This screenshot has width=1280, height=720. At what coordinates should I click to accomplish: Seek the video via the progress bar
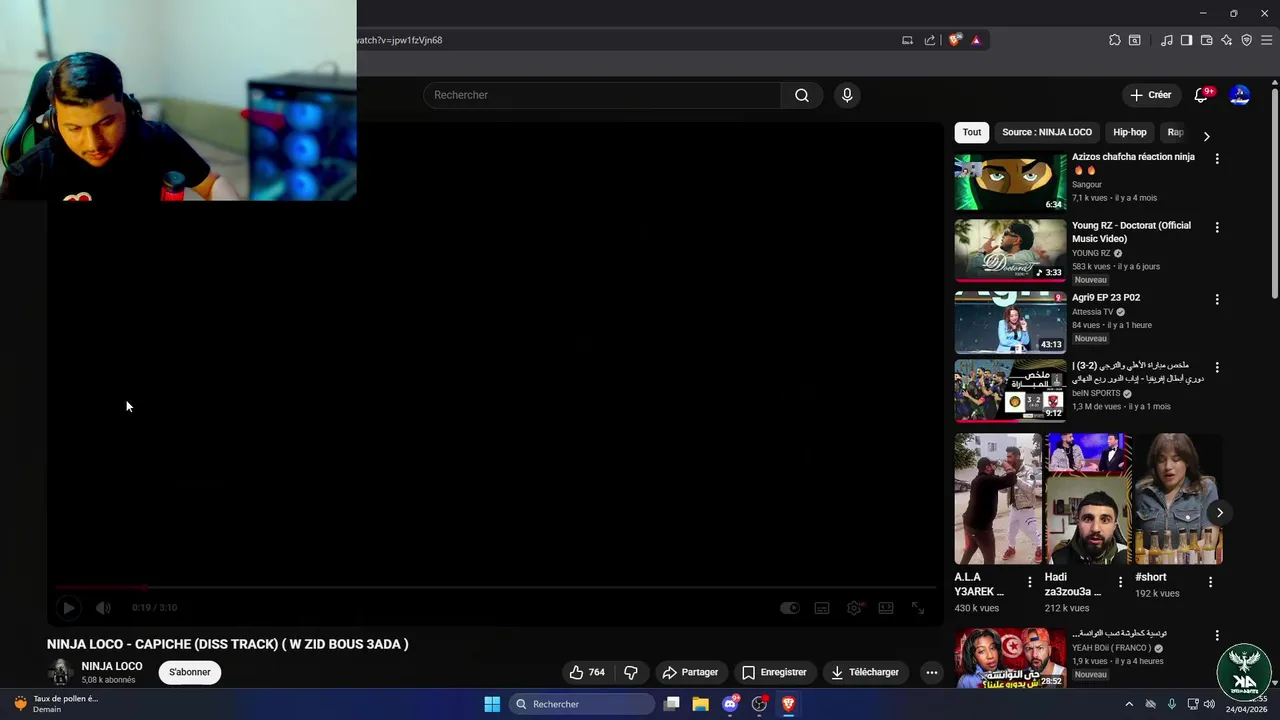click(495, 587)
